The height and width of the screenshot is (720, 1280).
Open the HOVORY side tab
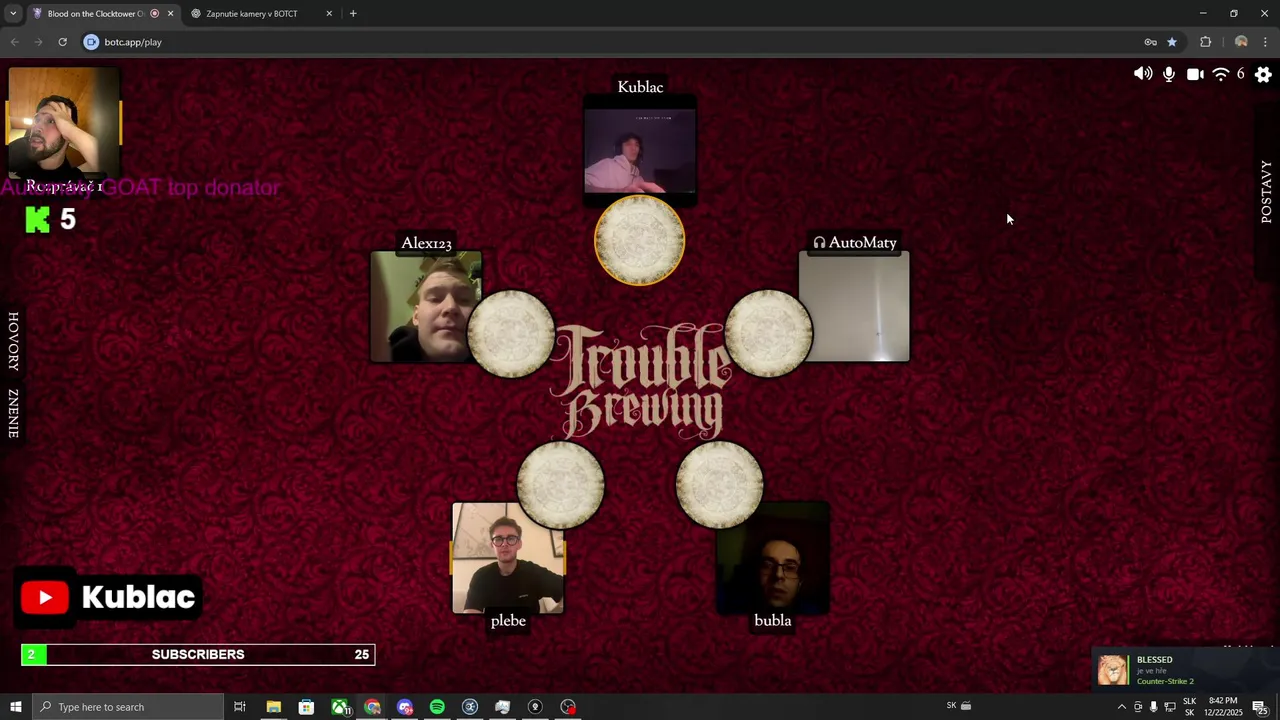pos(13,342)
